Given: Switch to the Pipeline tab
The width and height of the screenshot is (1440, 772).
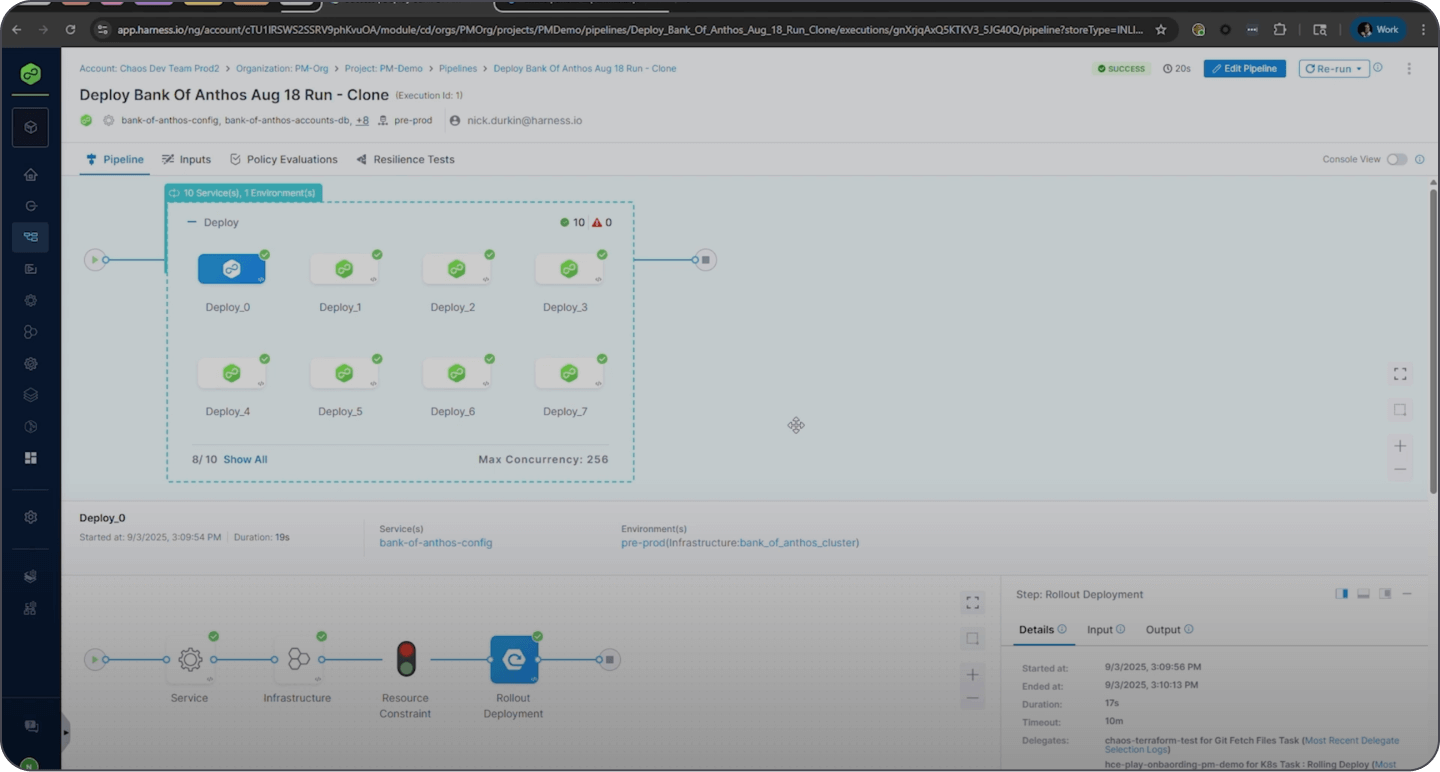Looking at the screenshot, I should pyautogui.click(x=115, y=159).
